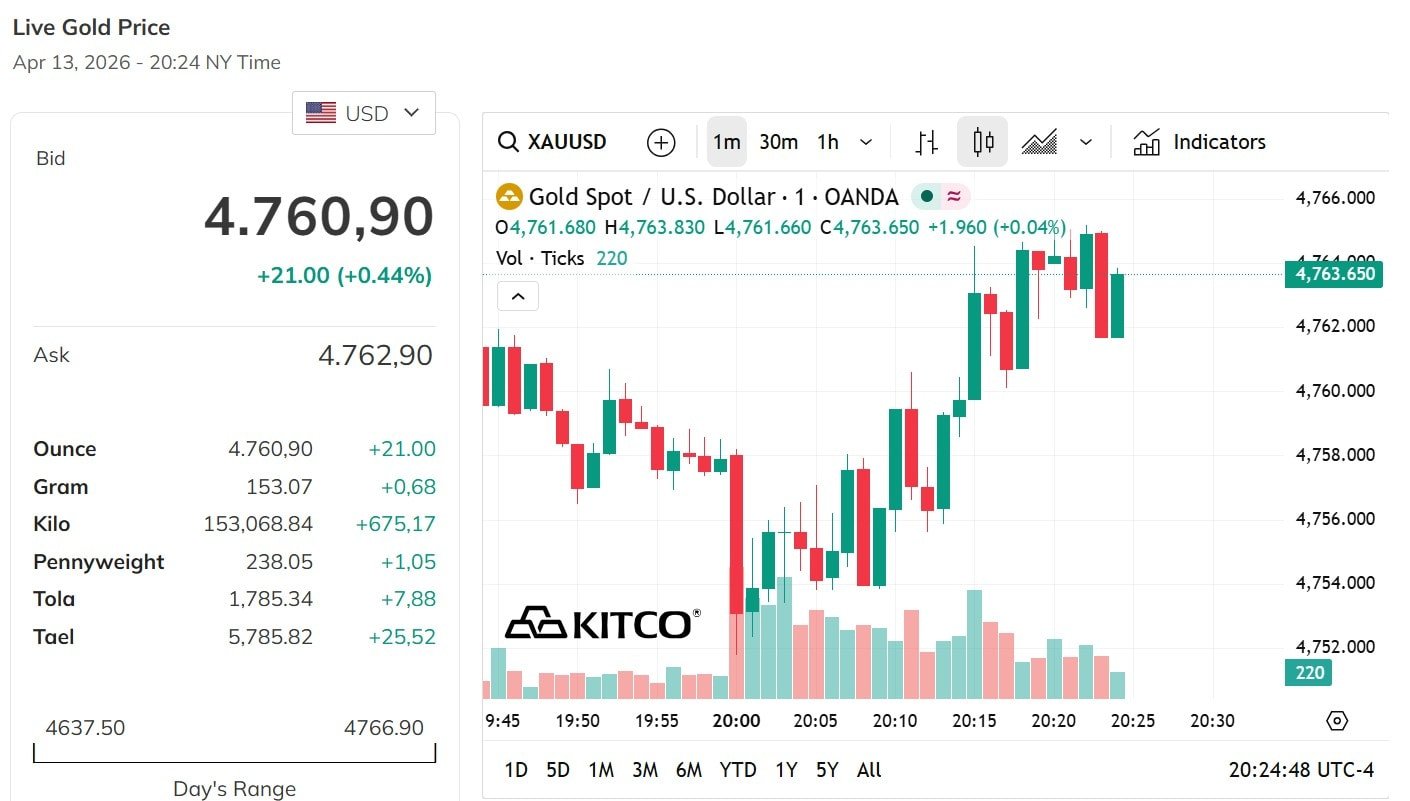Viewport: 1410px width, 801px height.
Task: Select the 5D date range
Action: [557, 770]
